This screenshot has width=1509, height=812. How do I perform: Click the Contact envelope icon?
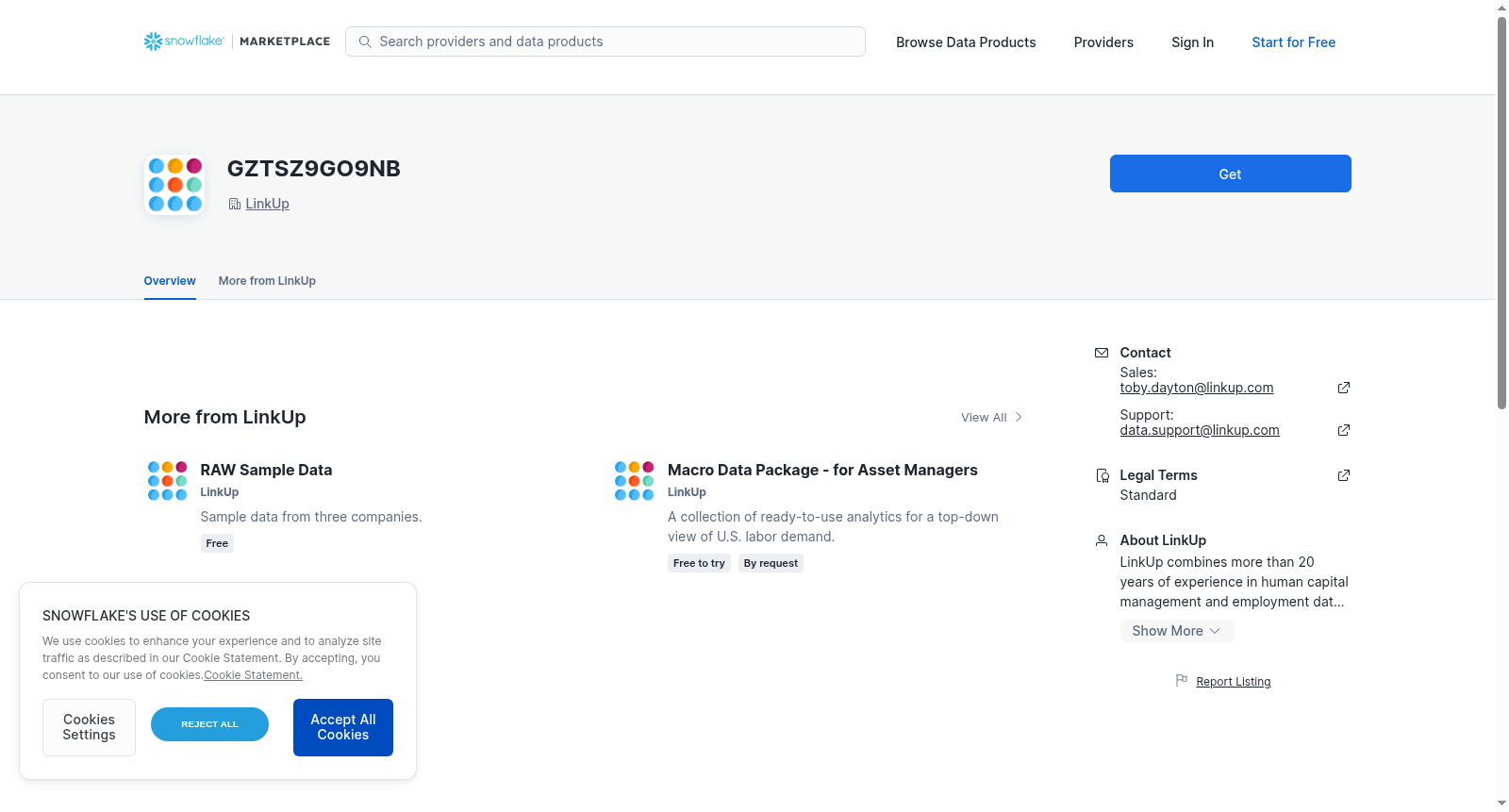[x=1102, y=353]
